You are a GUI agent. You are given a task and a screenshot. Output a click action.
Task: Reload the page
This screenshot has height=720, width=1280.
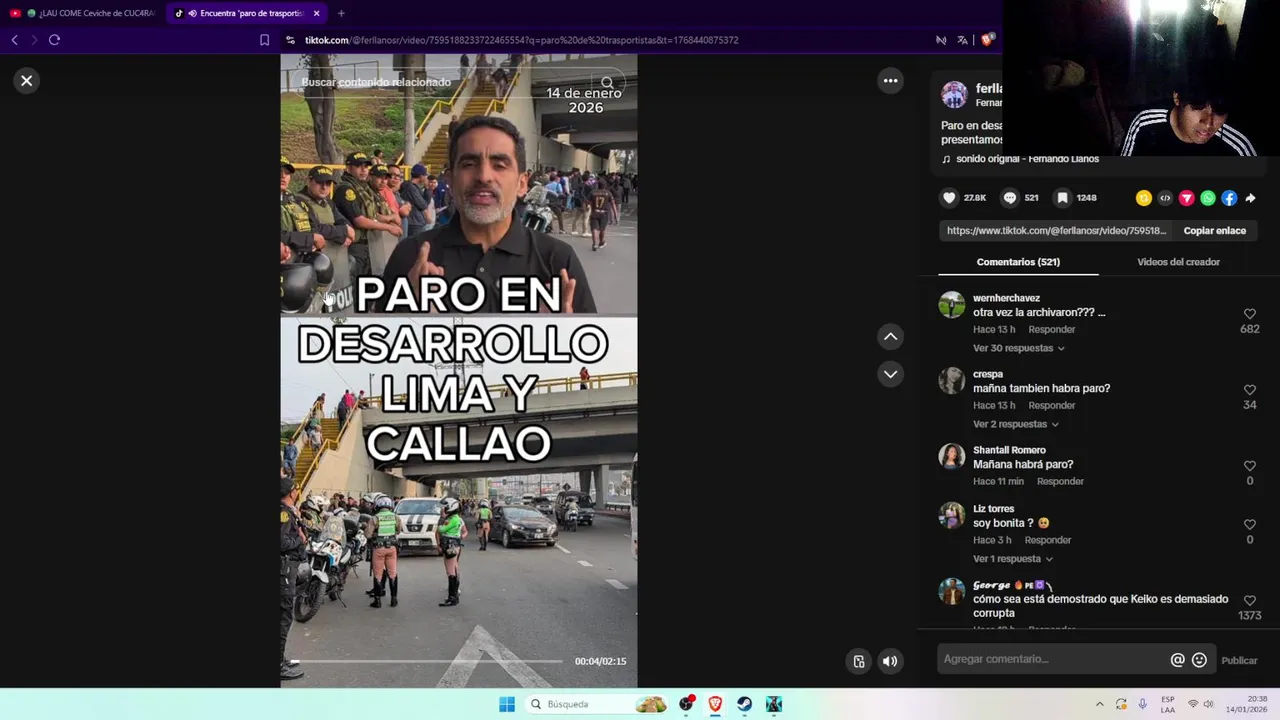(x=54, y=40)
